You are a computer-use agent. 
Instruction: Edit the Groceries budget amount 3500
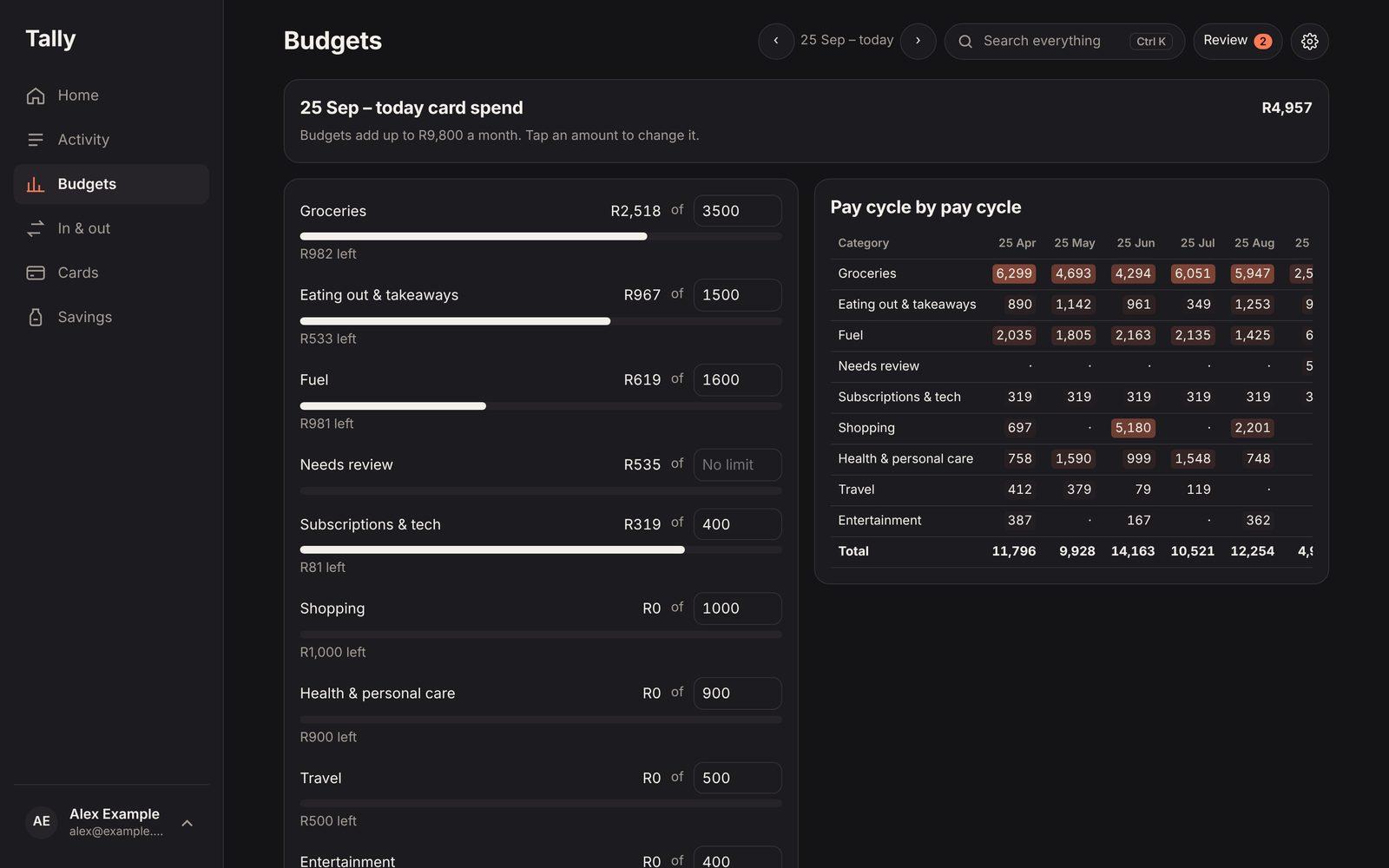pos(737,211)
